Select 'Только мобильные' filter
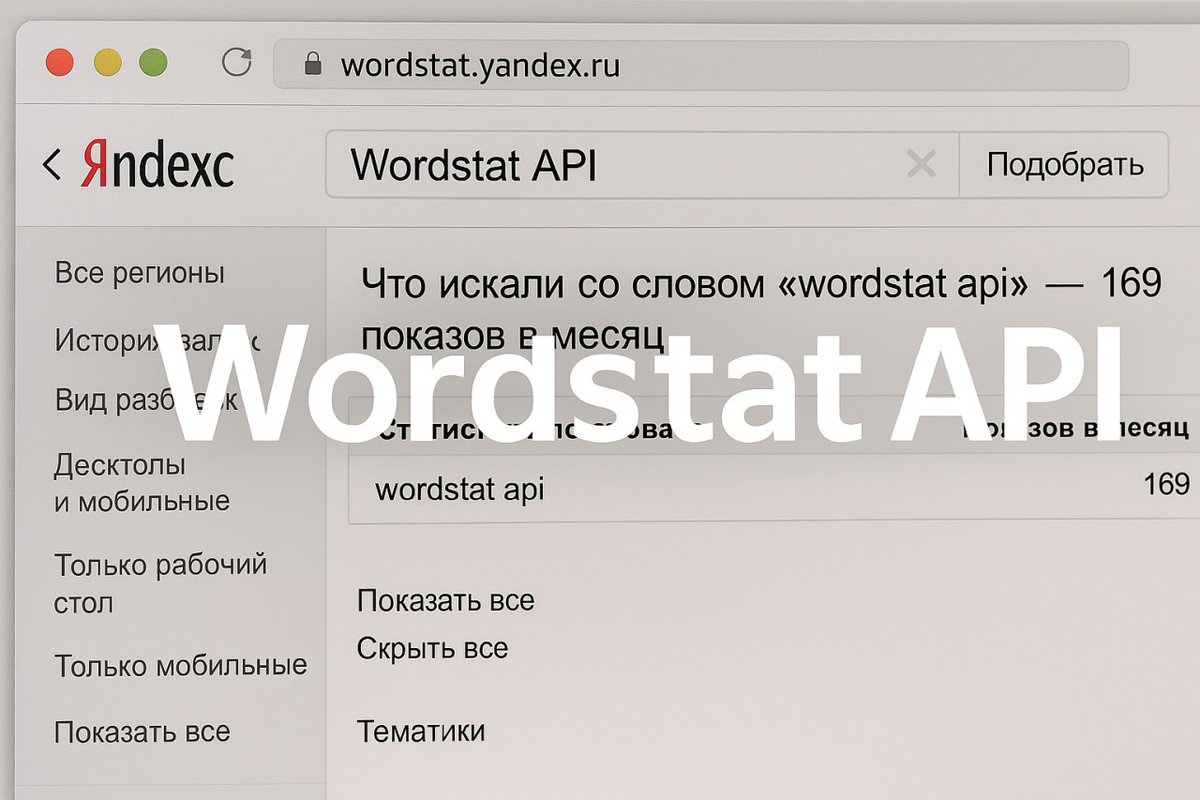 pyautogui.click(x=180, y=666)
